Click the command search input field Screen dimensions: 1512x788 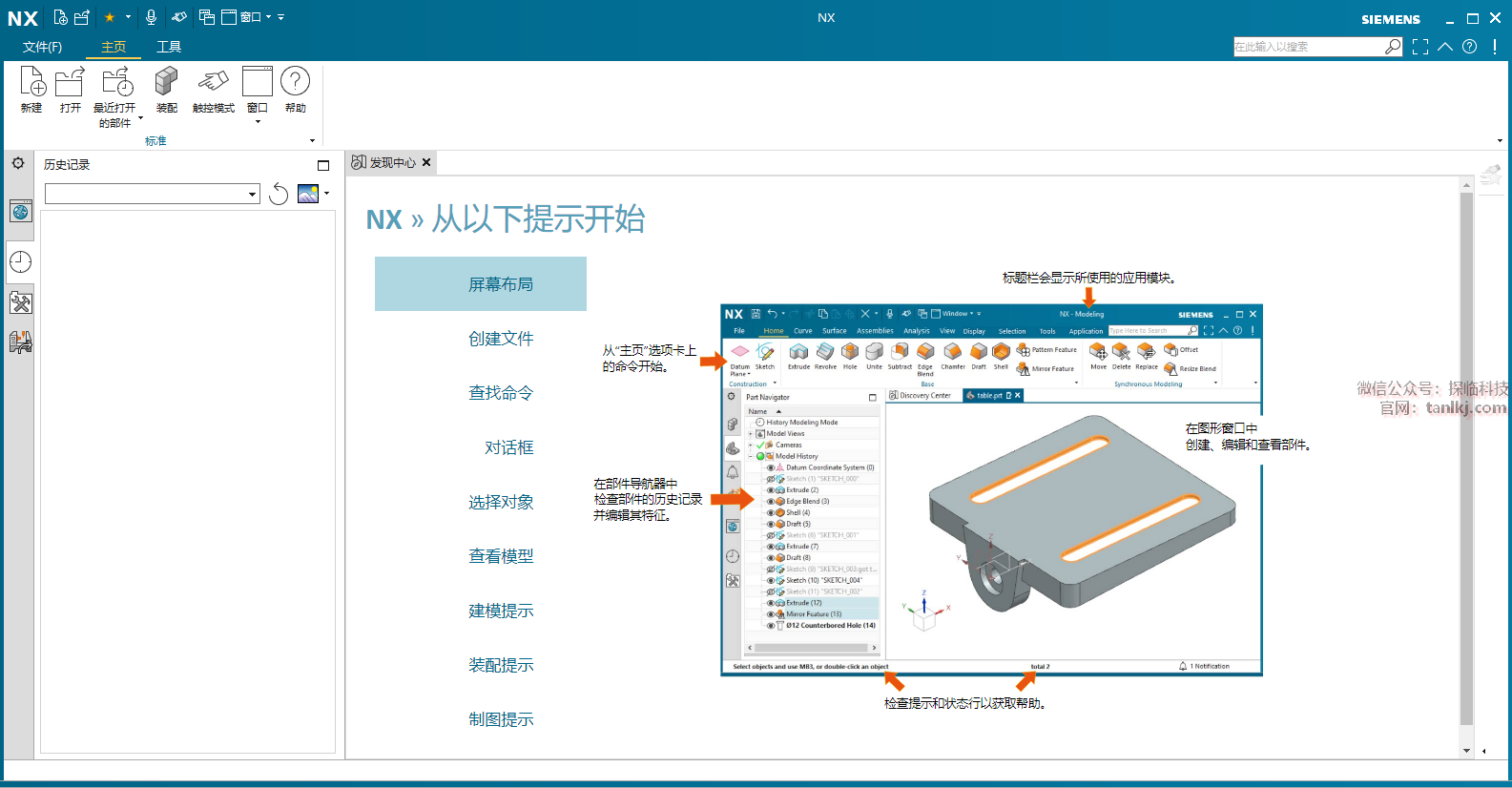click(x=1307, y=47)
